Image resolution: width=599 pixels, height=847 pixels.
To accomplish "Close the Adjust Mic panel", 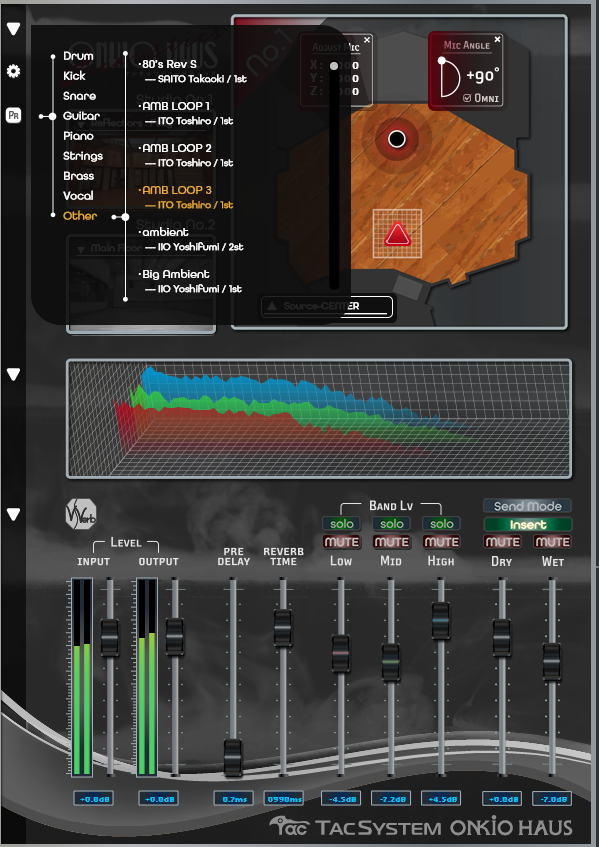I will 367,40.
